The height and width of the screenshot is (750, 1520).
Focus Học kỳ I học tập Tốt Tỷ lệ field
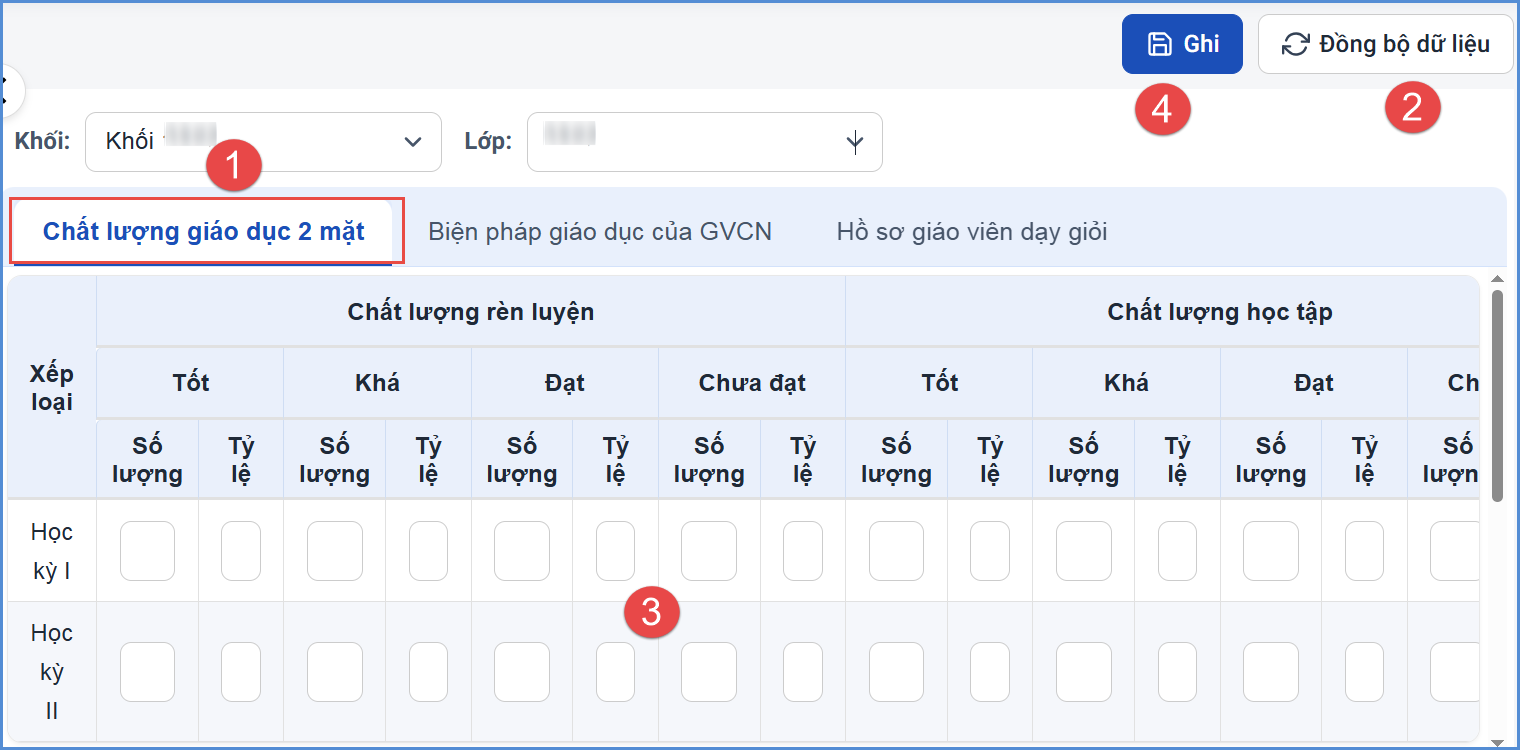coord(990,551)
